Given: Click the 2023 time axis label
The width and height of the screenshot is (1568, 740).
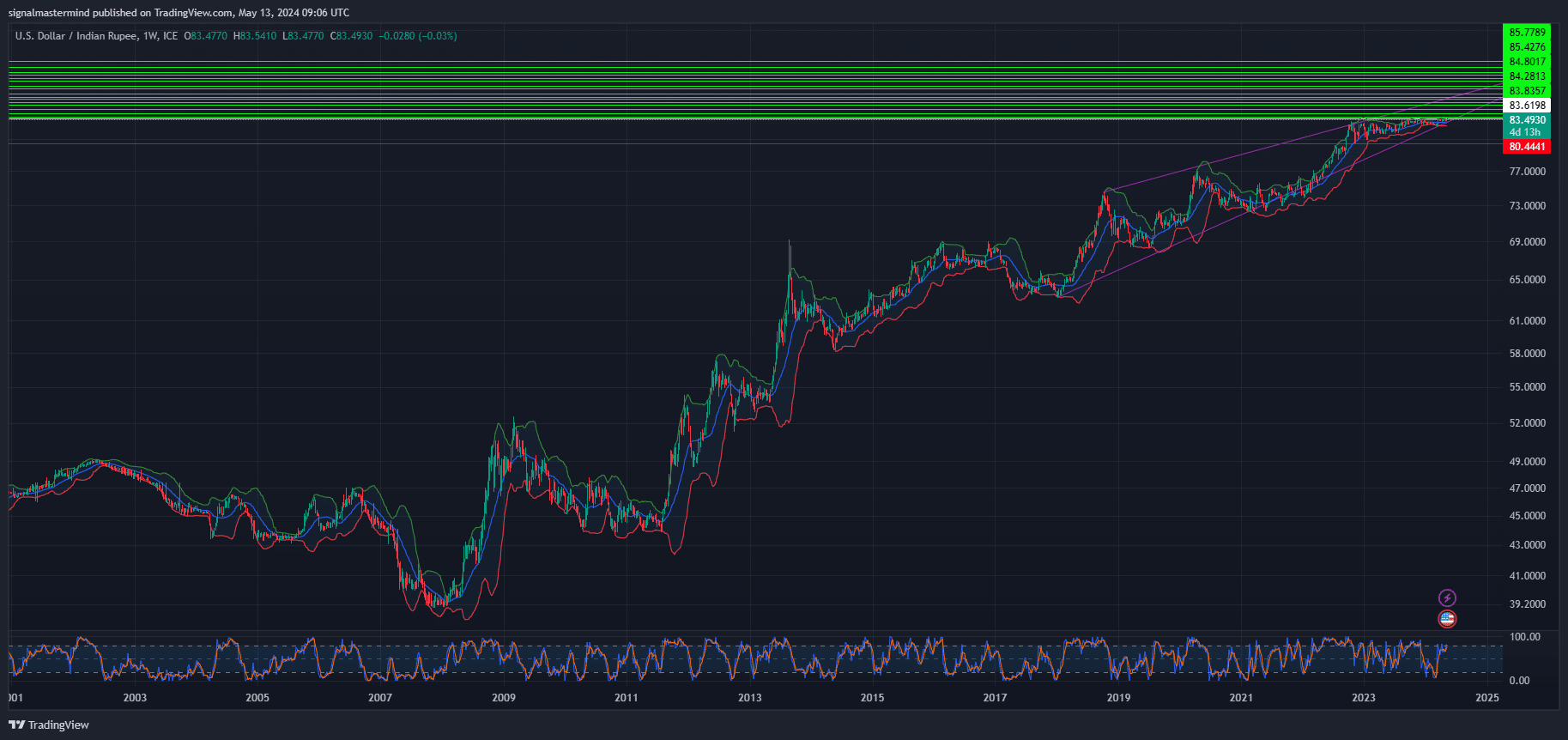Looking at the screenshot, I should click(x=1364, y=698).
